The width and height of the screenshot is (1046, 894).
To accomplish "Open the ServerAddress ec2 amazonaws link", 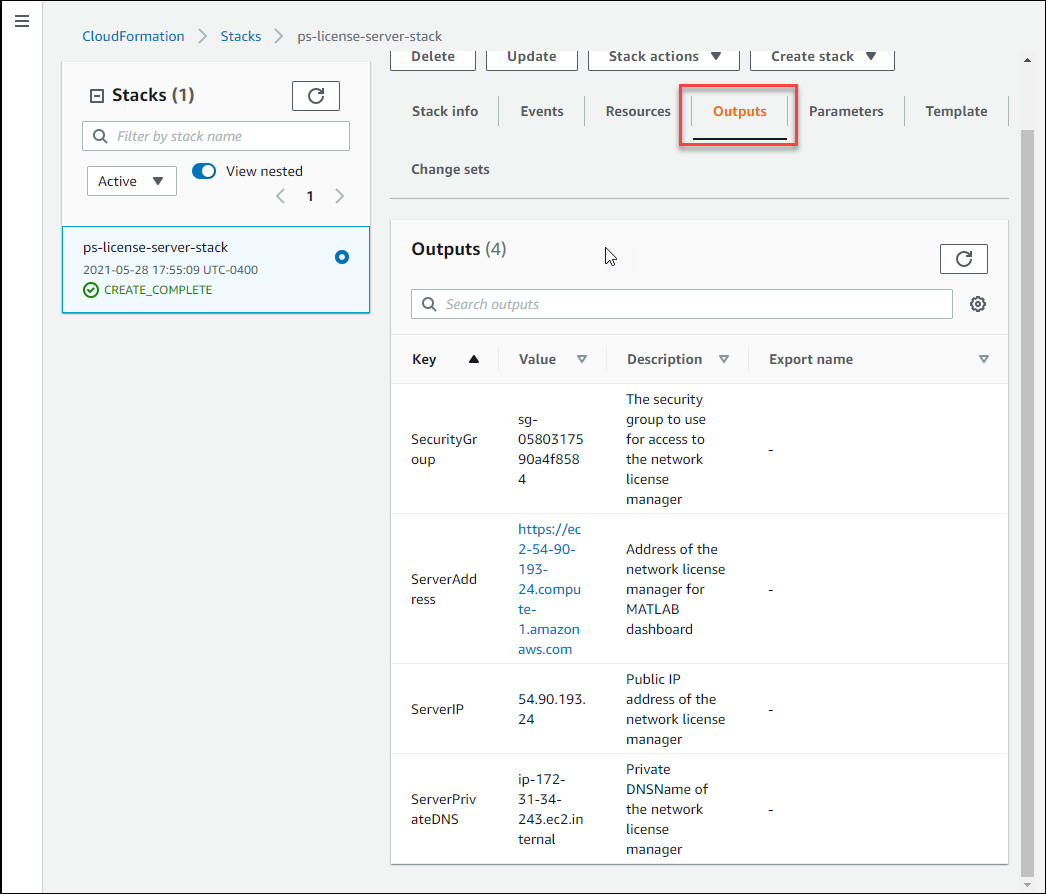I will 549,589.
